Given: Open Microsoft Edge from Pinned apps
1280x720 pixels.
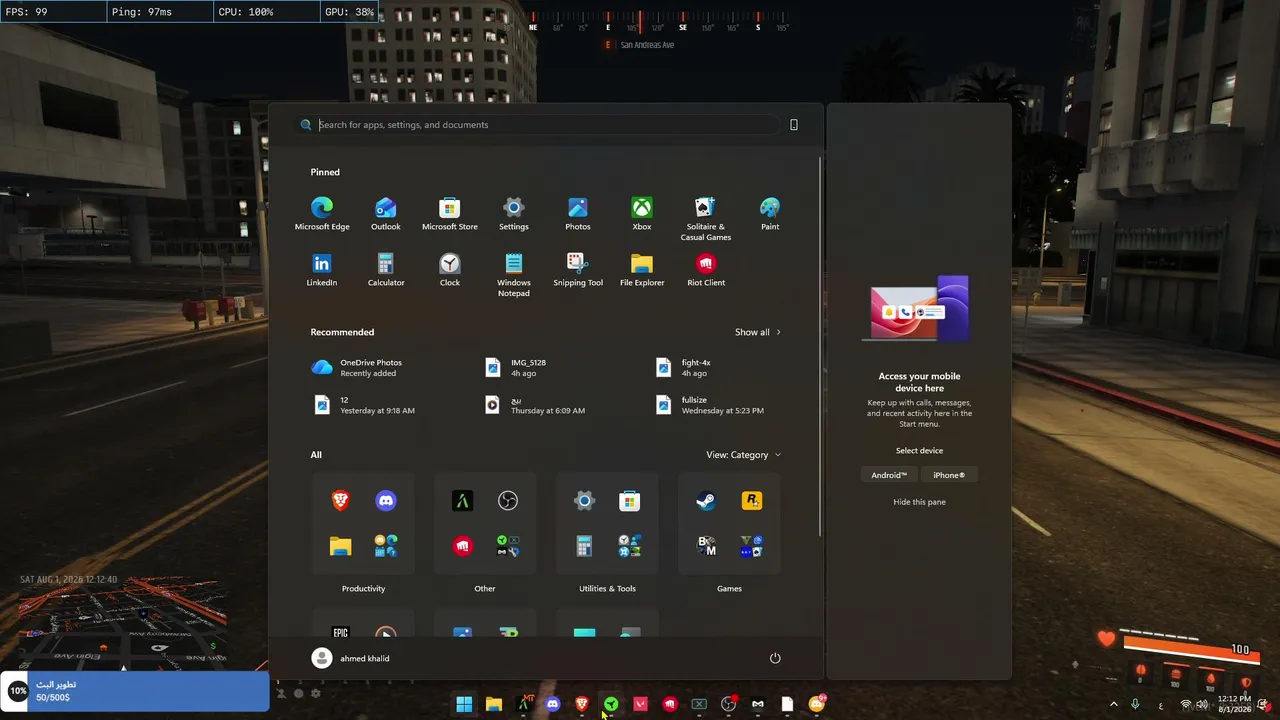Looking at the screenshot, I should point(322,214).
